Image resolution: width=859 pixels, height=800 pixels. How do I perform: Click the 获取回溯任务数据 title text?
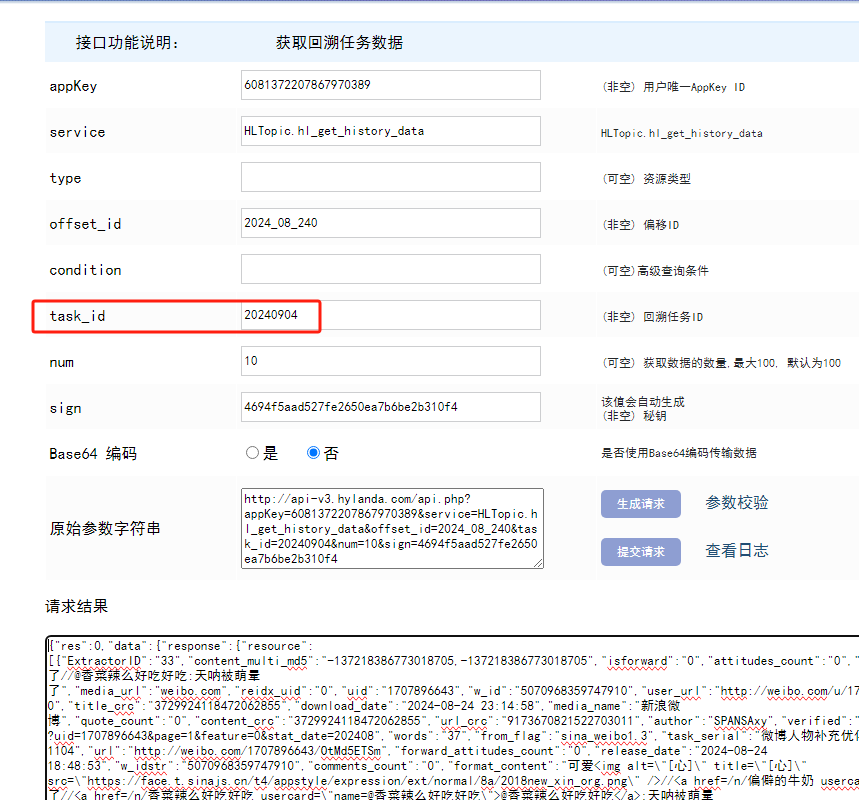coord(339,43)
